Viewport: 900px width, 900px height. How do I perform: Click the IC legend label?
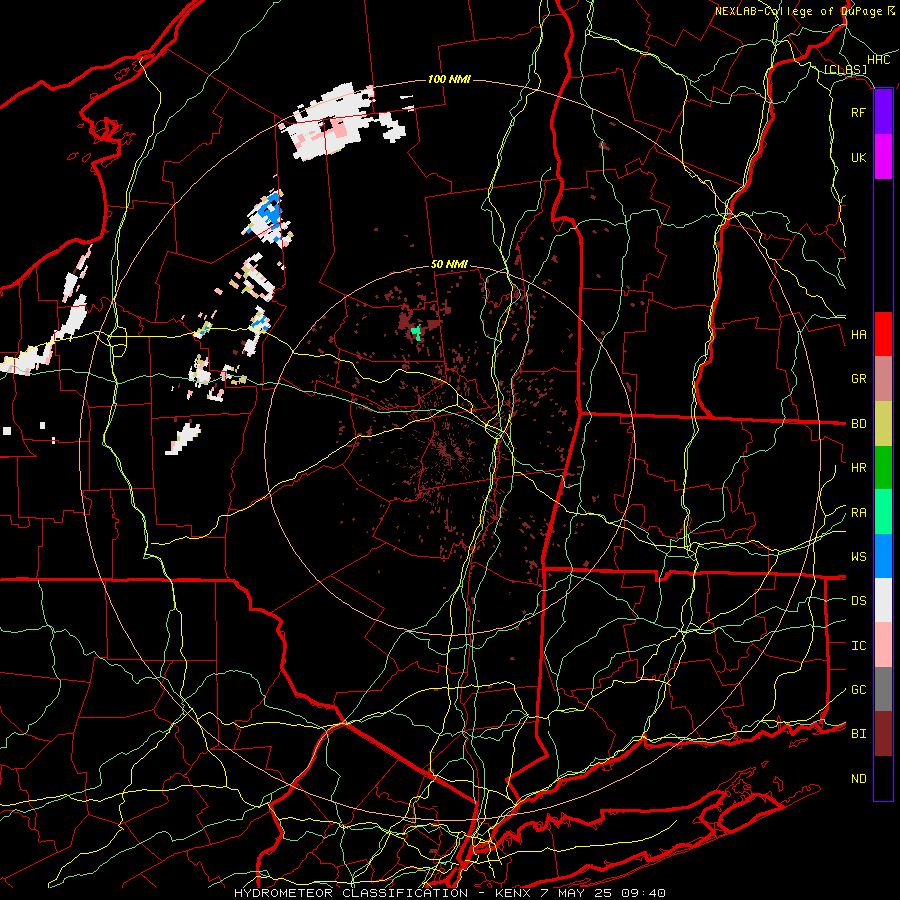point(859,646)
